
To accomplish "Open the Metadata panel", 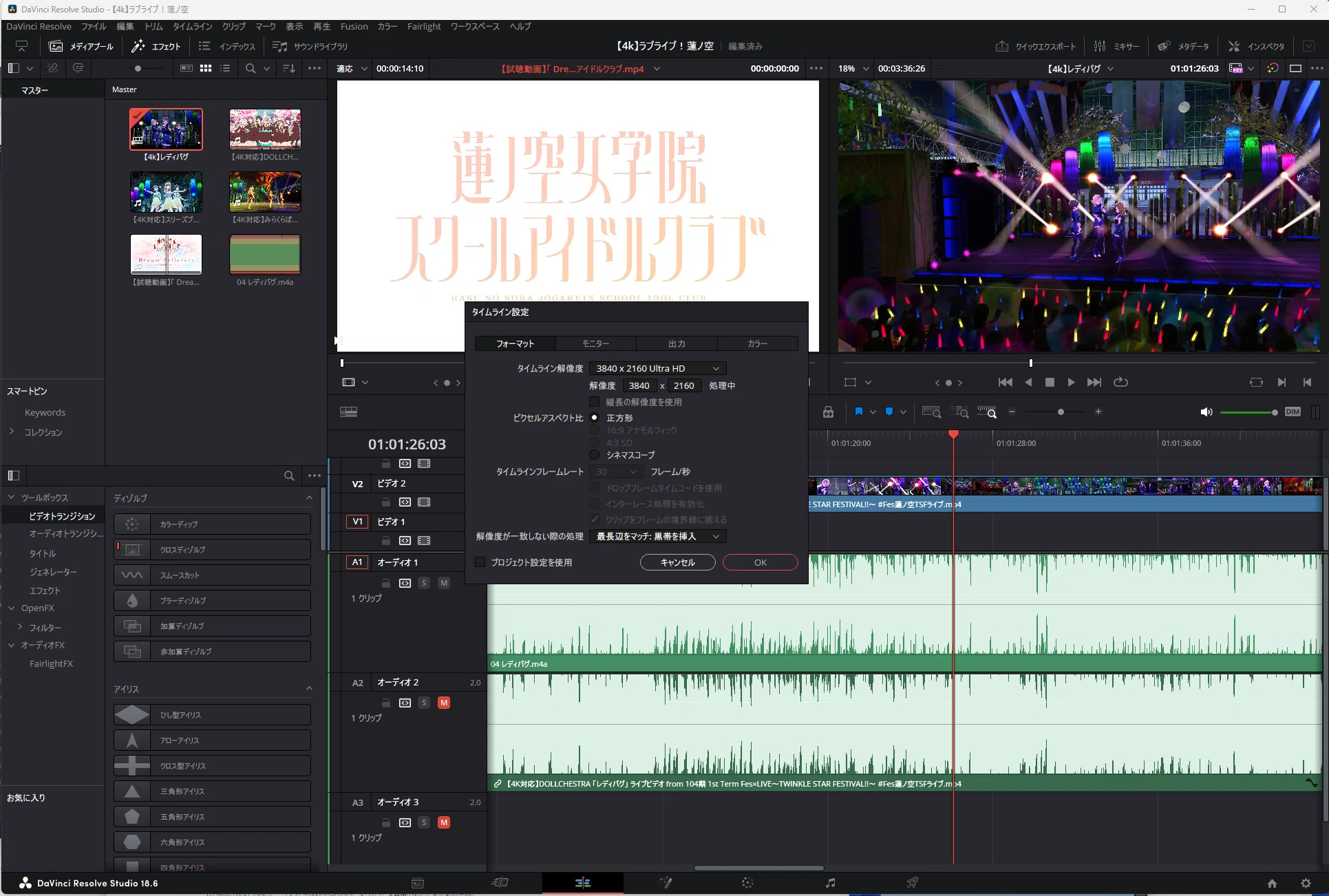I will [1183, 46].
